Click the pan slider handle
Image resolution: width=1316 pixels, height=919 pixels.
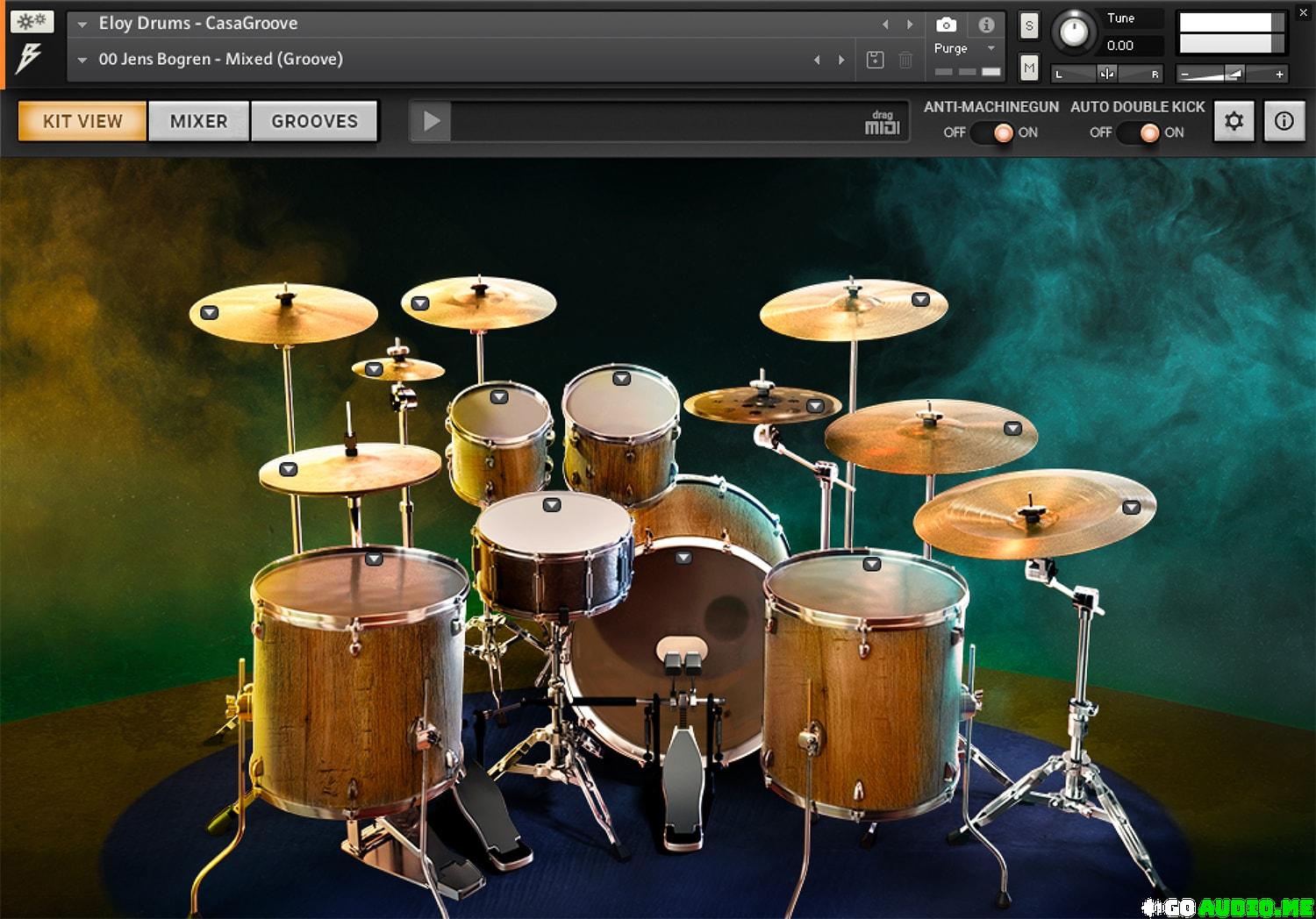[x=1107, y=74]
